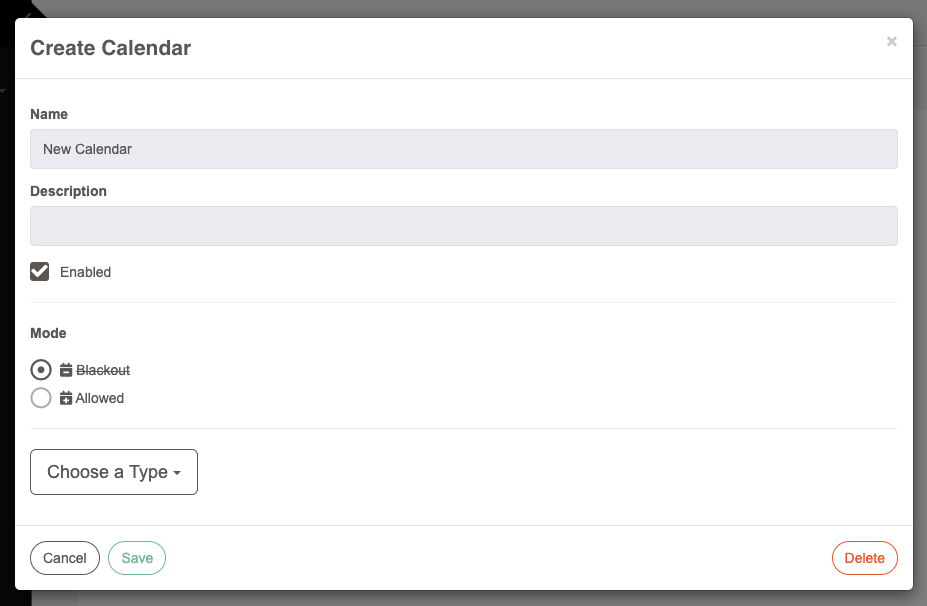
Task: Click the red Delete button
Action: (x=864, y=558)
